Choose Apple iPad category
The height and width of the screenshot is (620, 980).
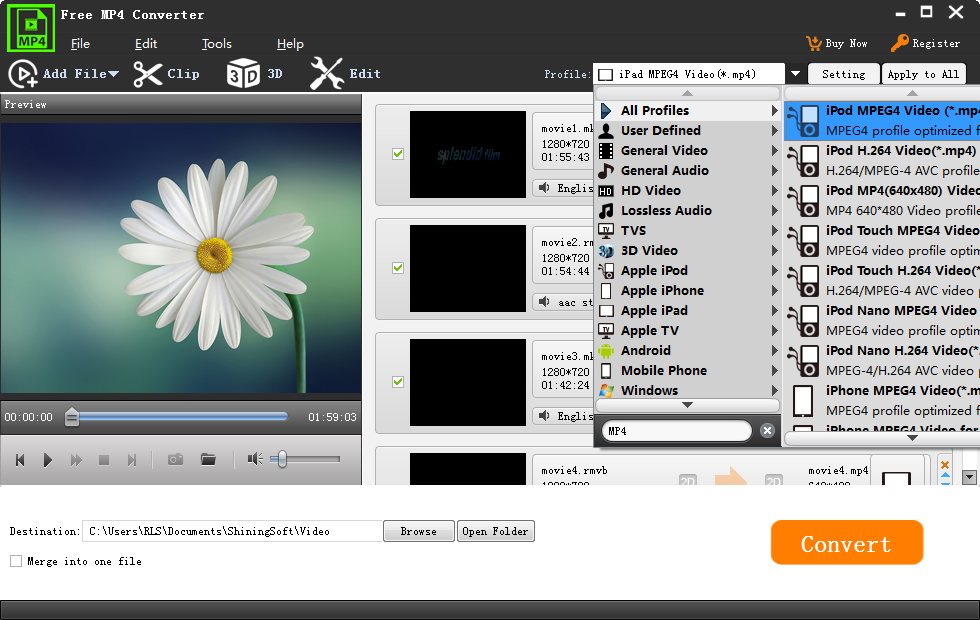click(x=689, y=311)
